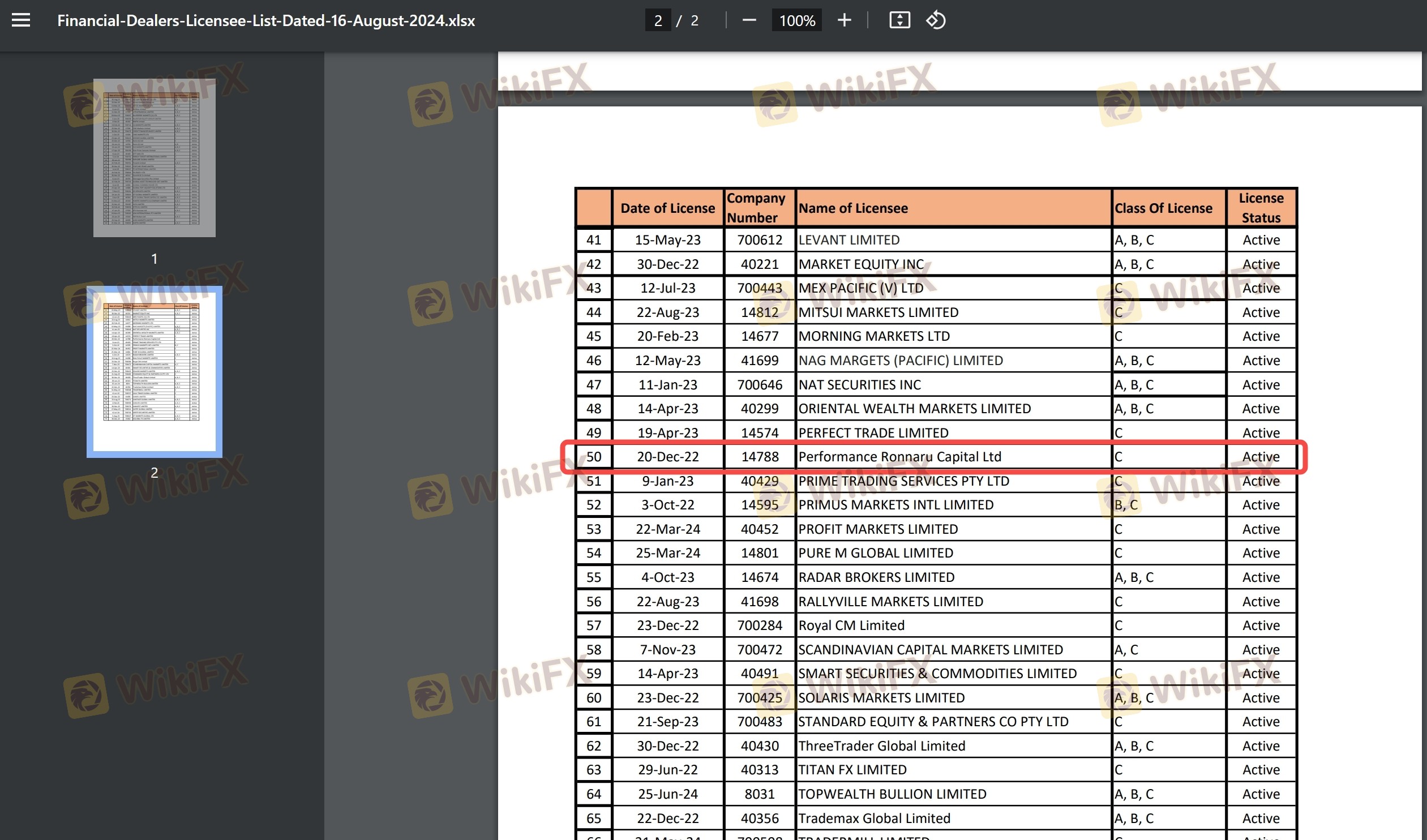
Task: Click the Royal CM Limited row
Action: (x=851, y=625)
